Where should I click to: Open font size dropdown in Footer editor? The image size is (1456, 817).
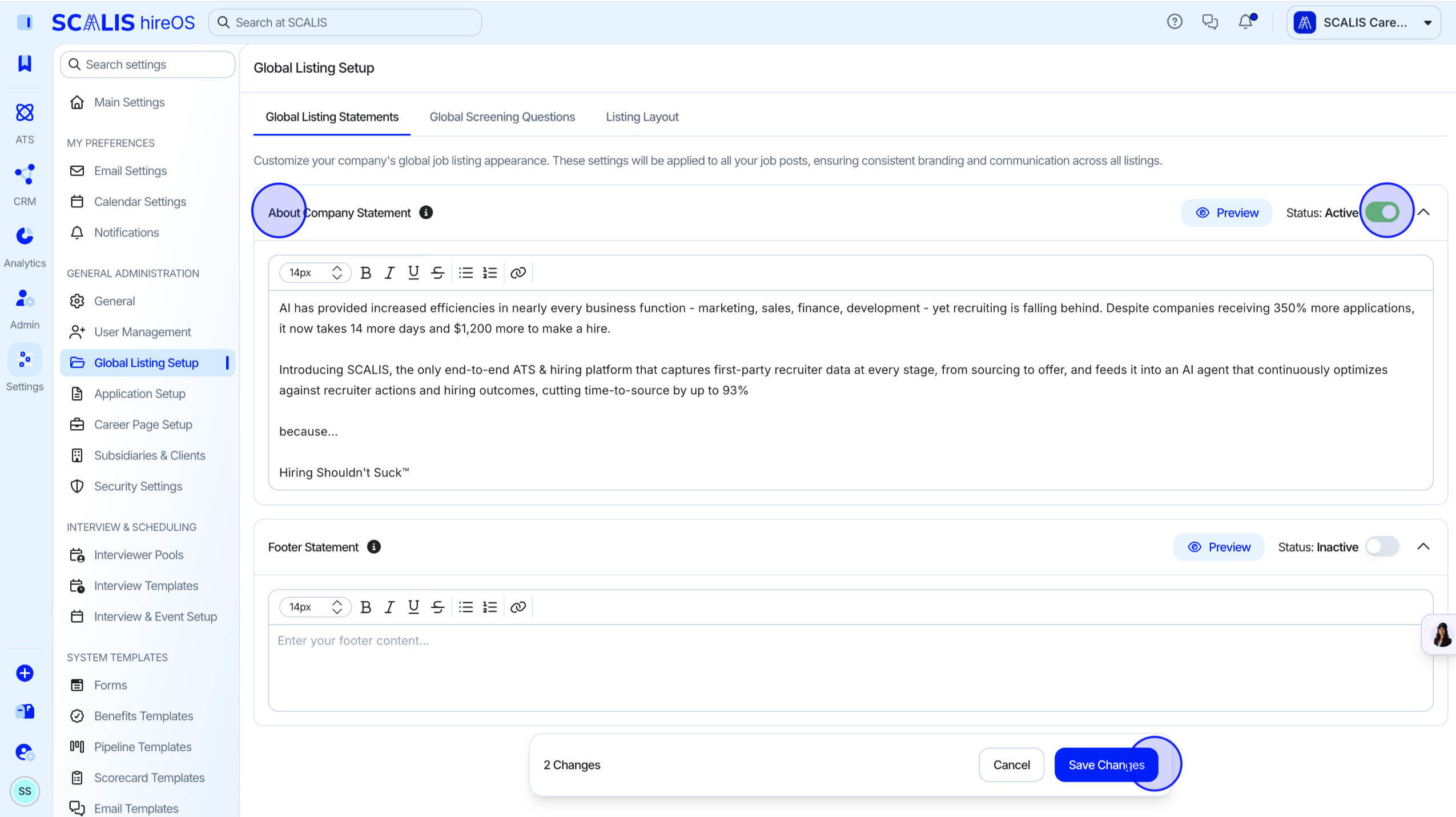315,607
